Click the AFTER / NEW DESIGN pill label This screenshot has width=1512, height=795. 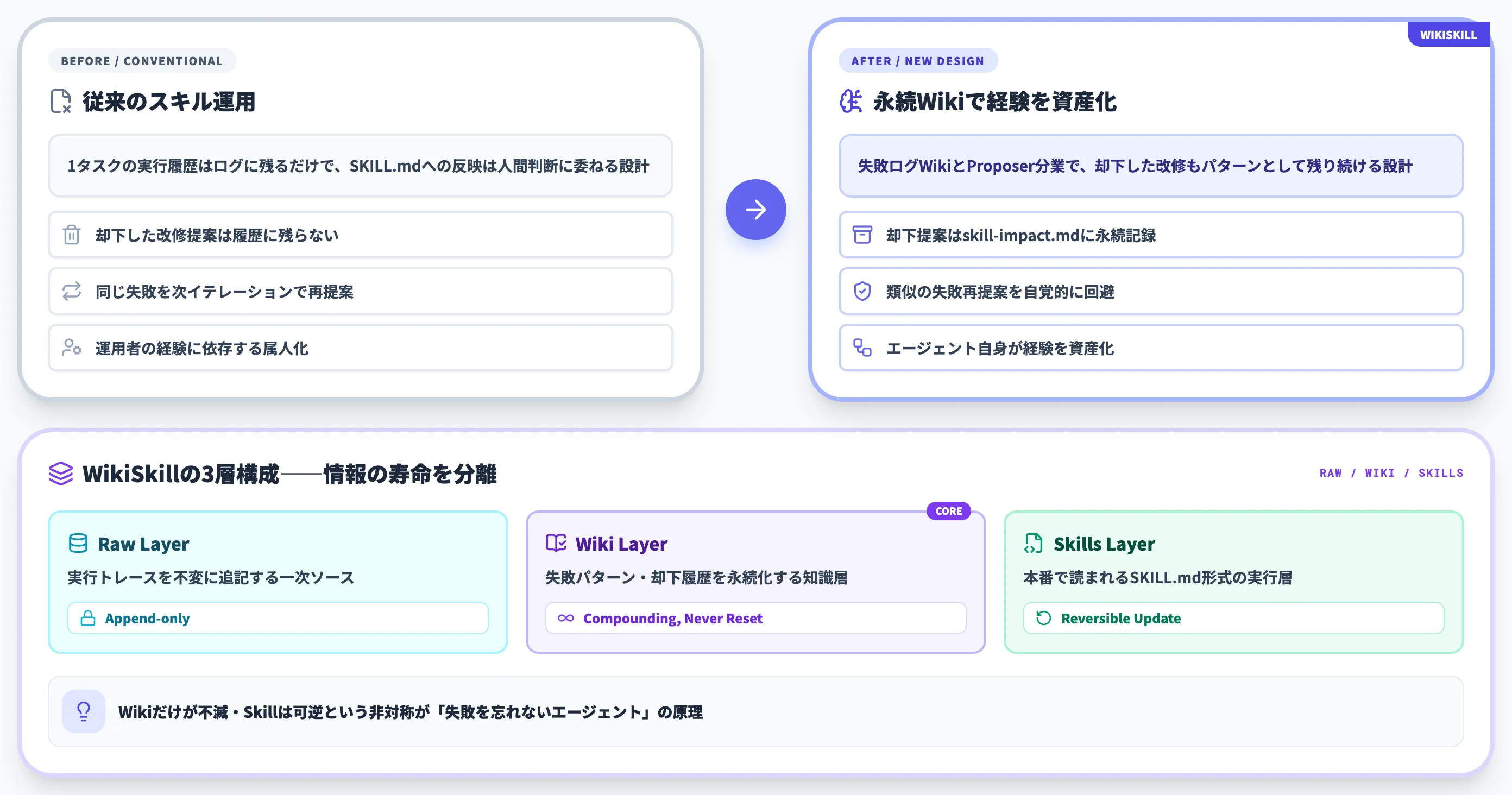point(918,61)
